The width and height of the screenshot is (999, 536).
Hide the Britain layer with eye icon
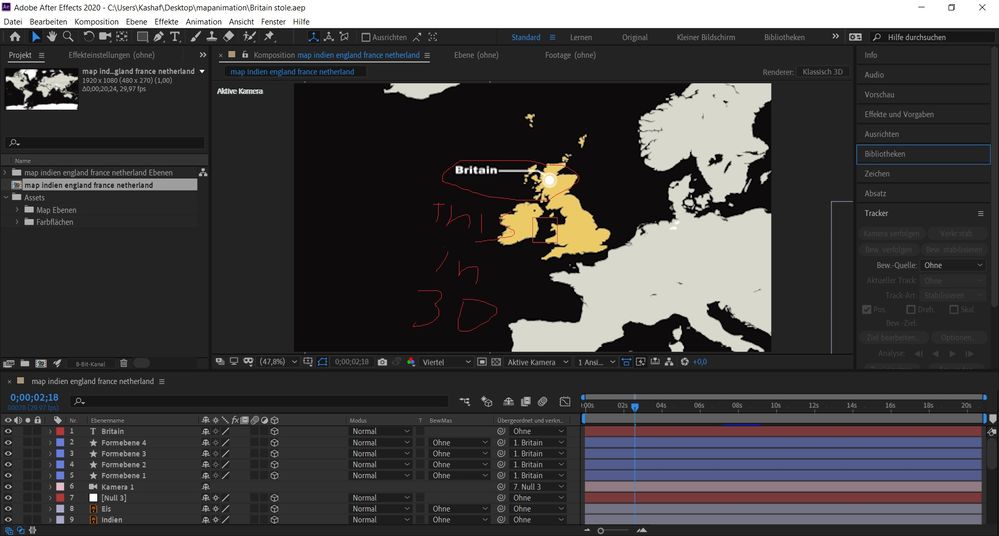click(x=8, y=431)
